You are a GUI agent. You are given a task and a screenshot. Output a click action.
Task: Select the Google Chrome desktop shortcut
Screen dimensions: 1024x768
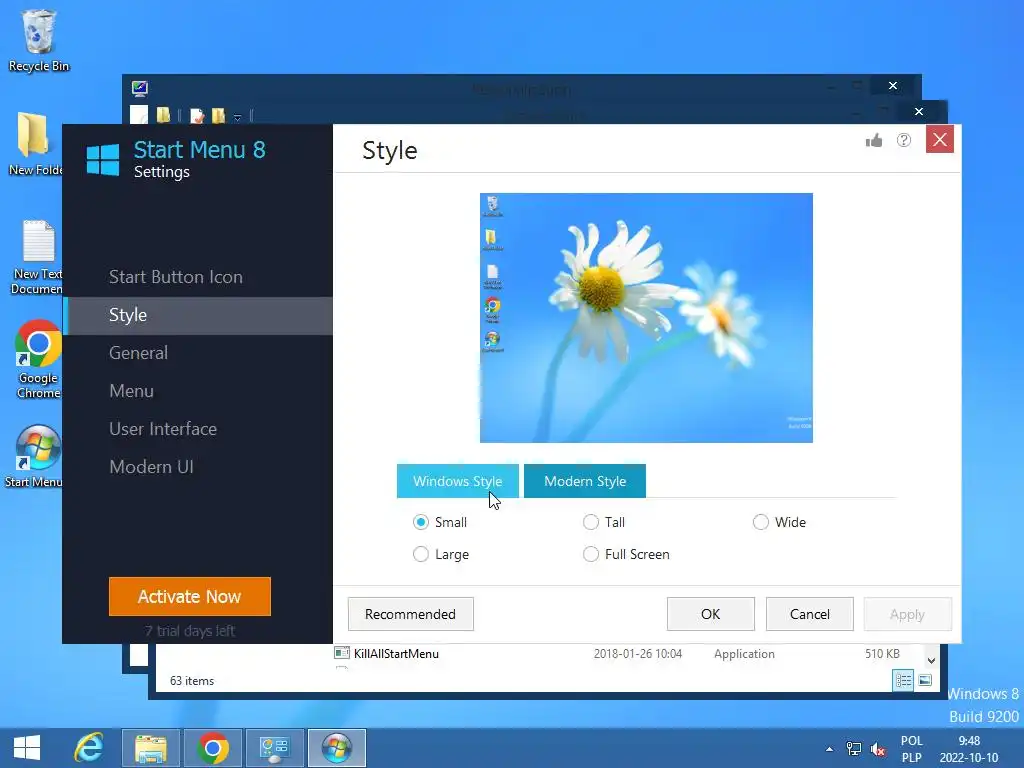point(38,359)
